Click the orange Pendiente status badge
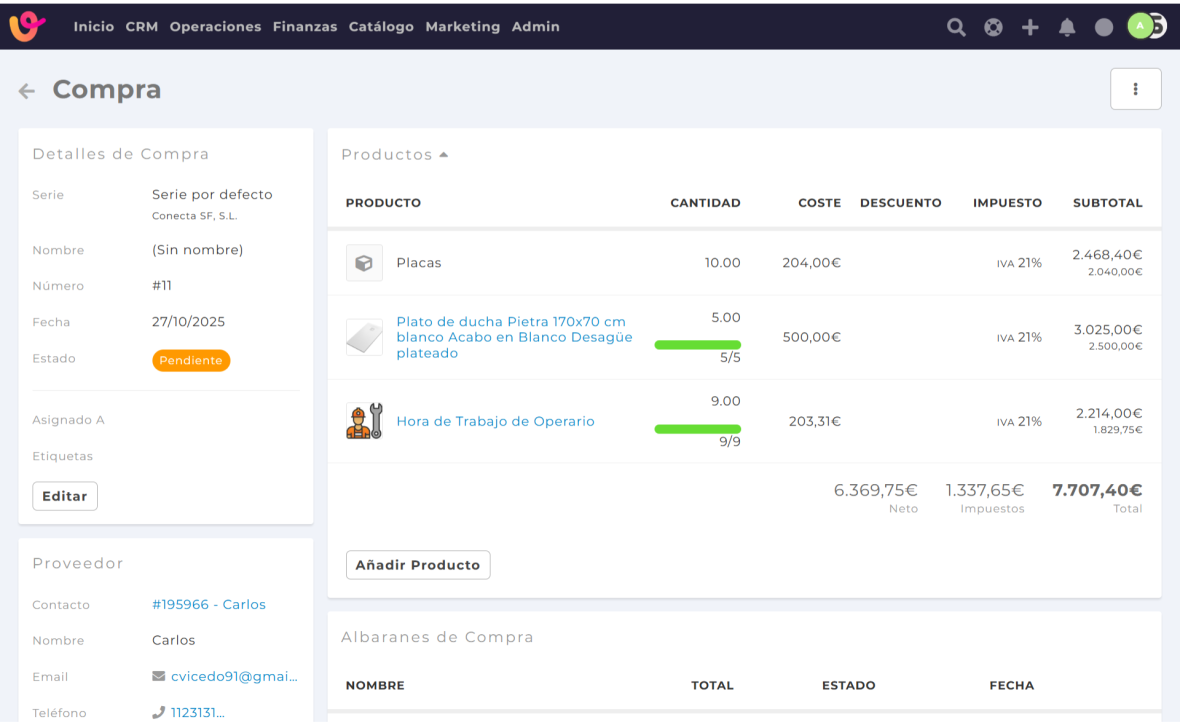The image size is (1180, 722). pyautogui.click(x=191, y=360)
